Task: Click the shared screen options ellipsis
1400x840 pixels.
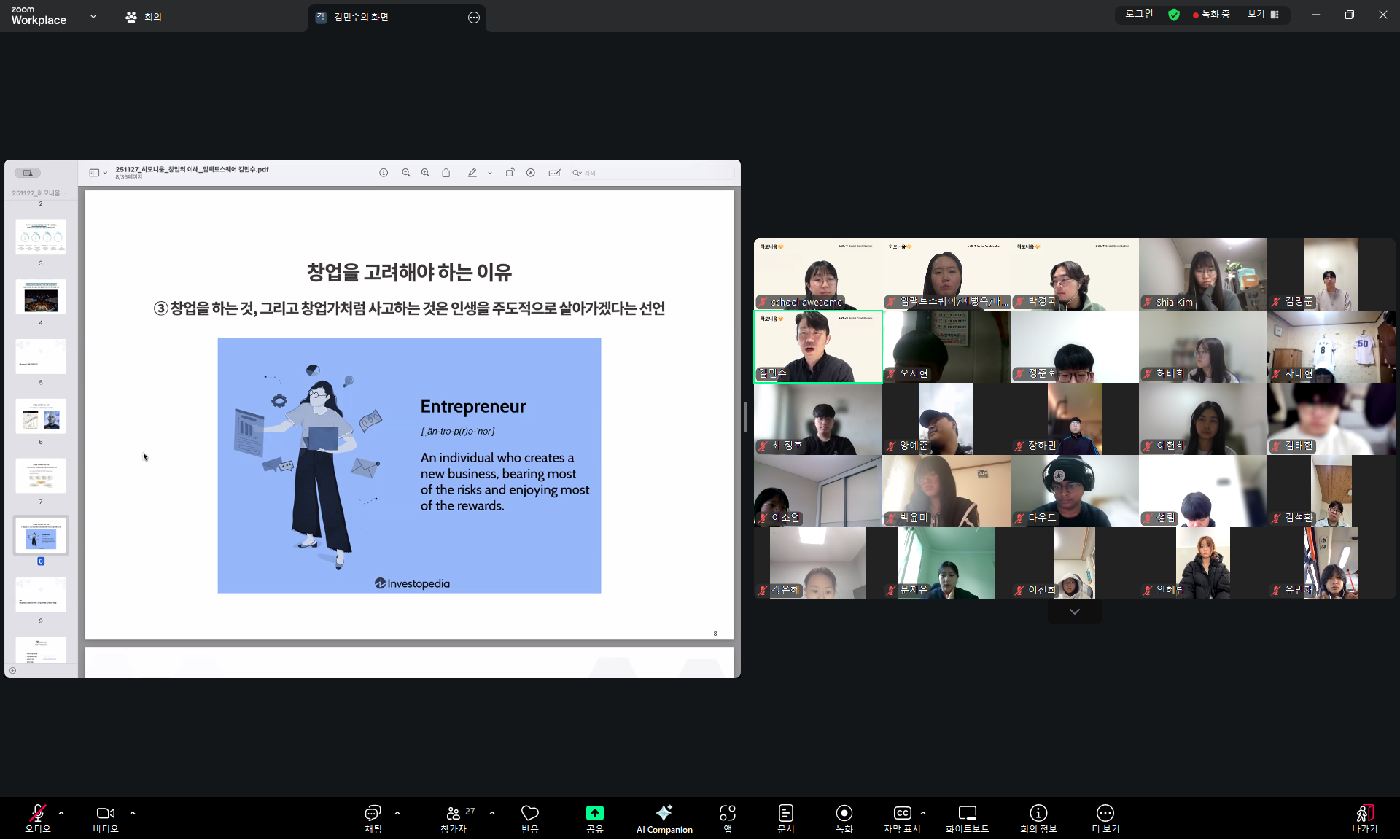Action: tap(474, 17)
